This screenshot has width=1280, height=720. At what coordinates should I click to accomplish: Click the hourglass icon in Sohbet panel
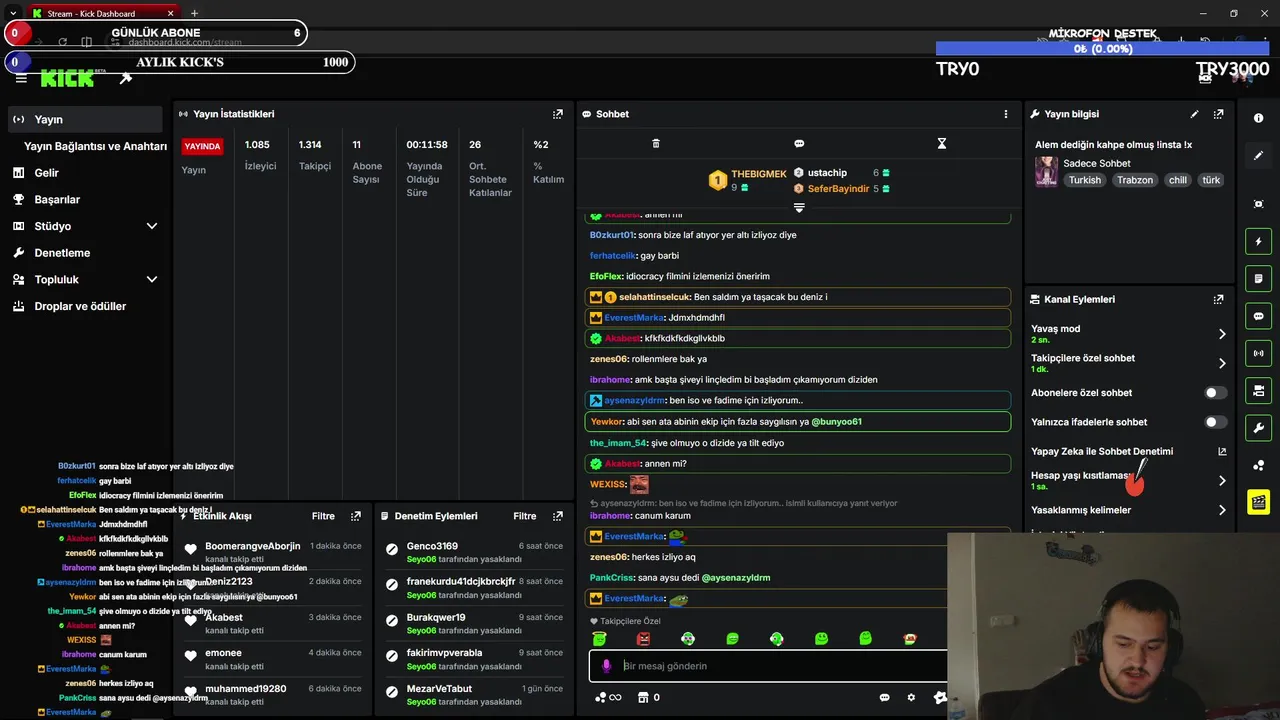pyautogui.click(x=941, y=144)
